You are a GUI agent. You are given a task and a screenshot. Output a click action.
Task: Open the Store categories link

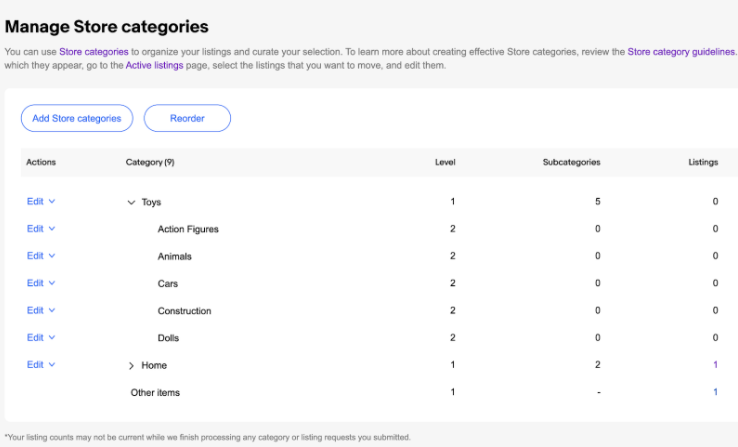coord(93,51)
